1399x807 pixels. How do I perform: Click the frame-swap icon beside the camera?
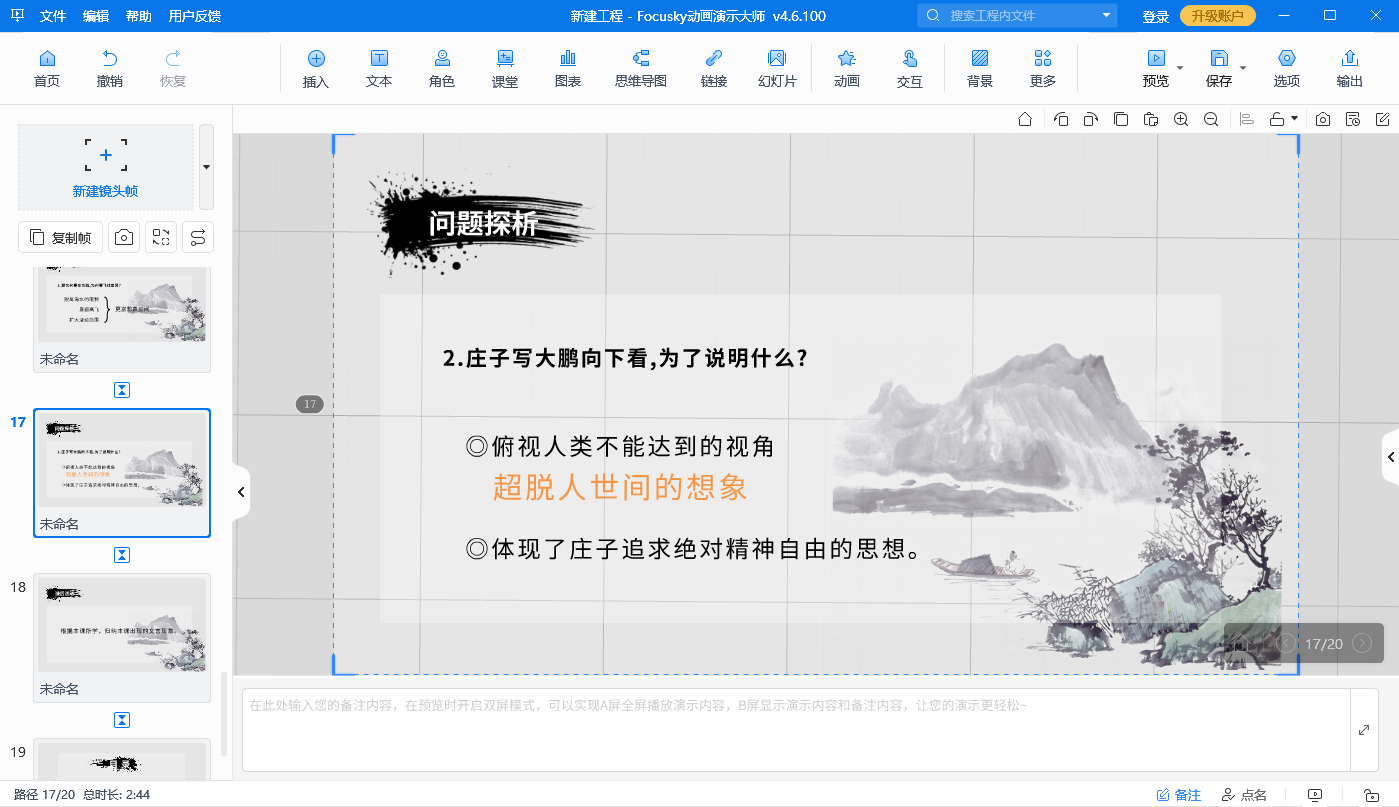(161, 237)
